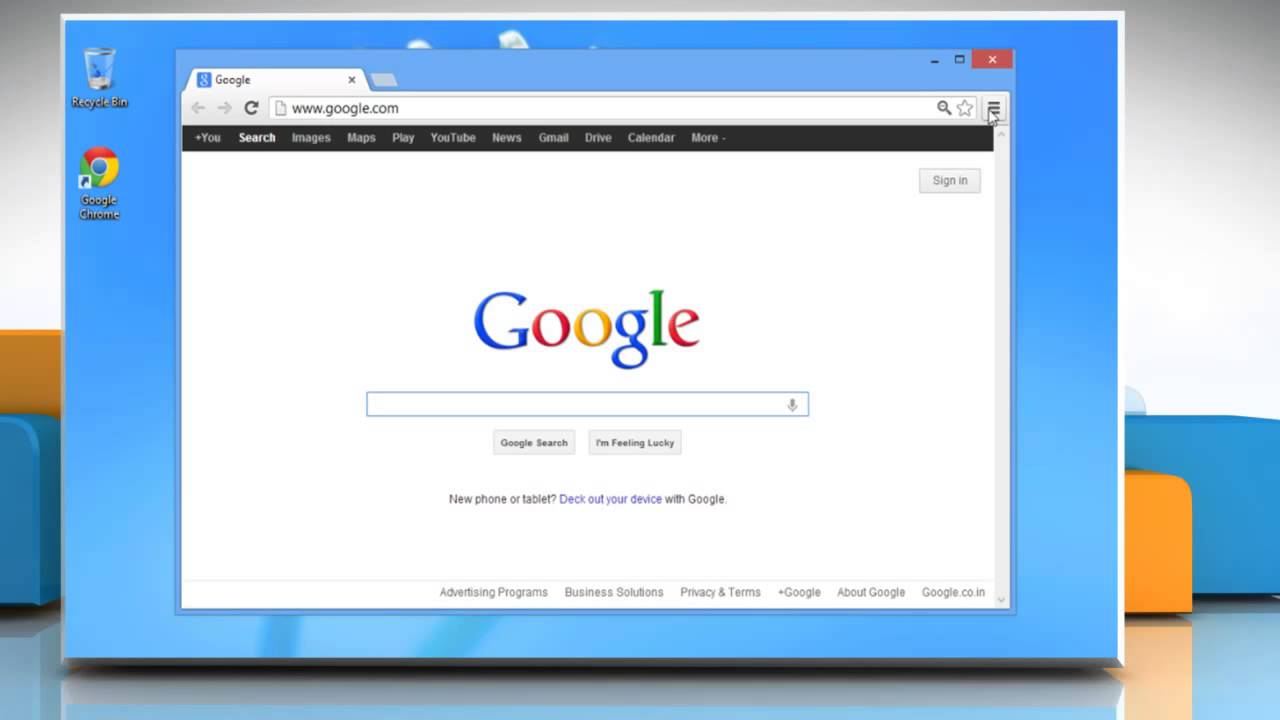Open YouTube from Google bar
This screenshot has width=1280, height=720.
[453, 138]
